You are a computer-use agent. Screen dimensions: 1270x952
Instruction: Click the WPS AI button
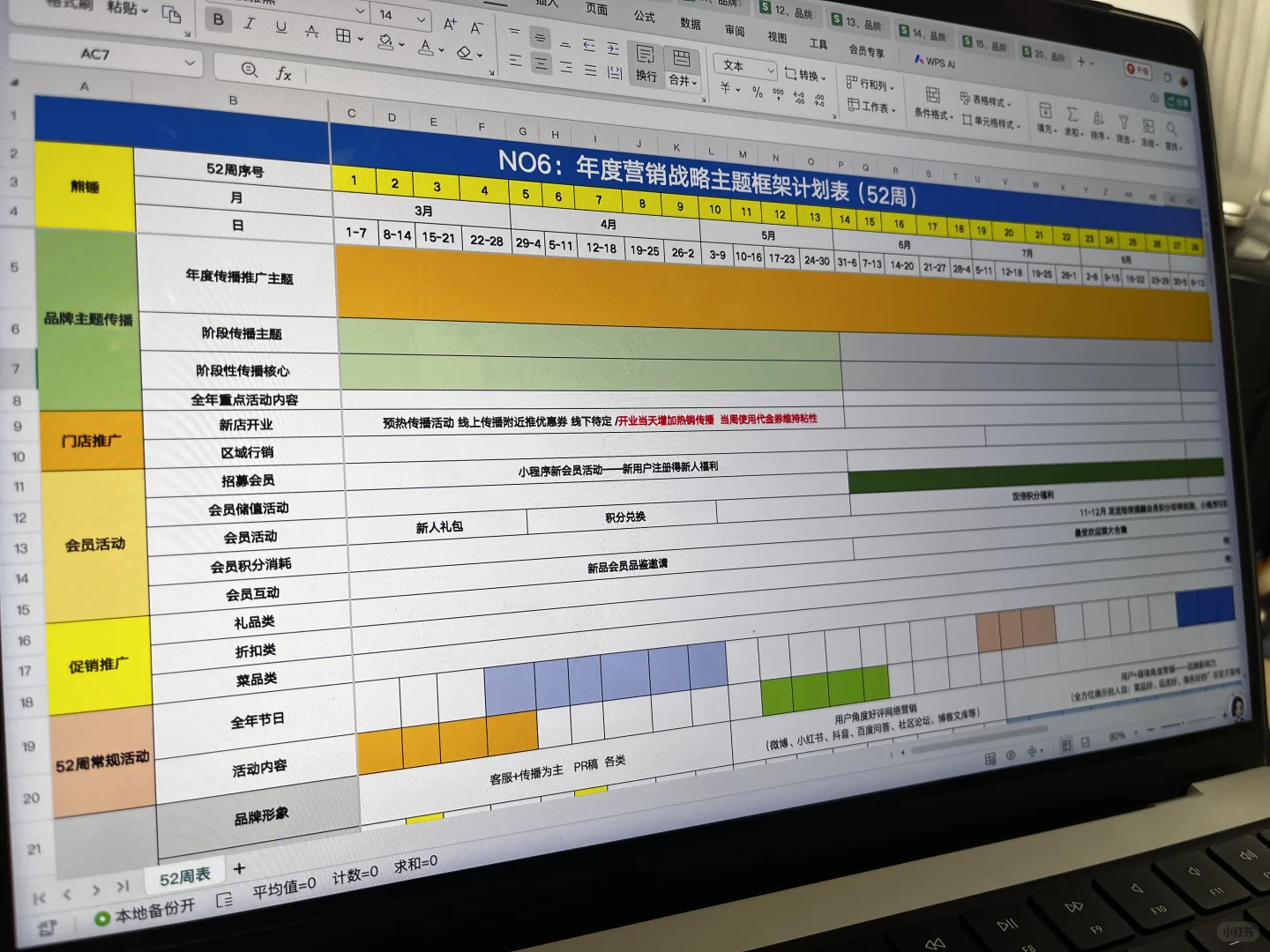pyautogui.click(x=934, y=62)
